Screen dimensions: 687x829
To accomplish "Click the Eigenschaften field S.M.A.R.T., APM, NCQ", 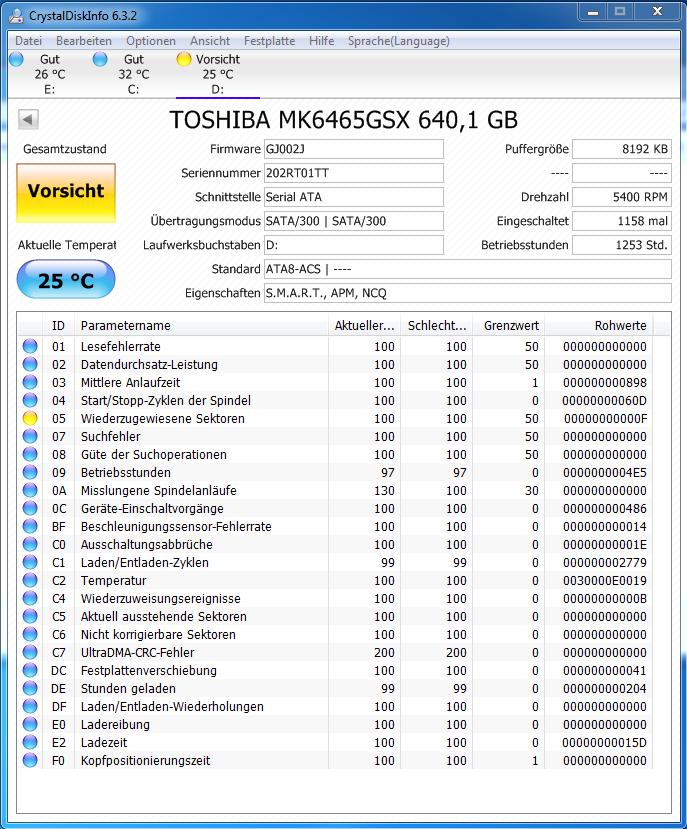I will pos(468,293).
